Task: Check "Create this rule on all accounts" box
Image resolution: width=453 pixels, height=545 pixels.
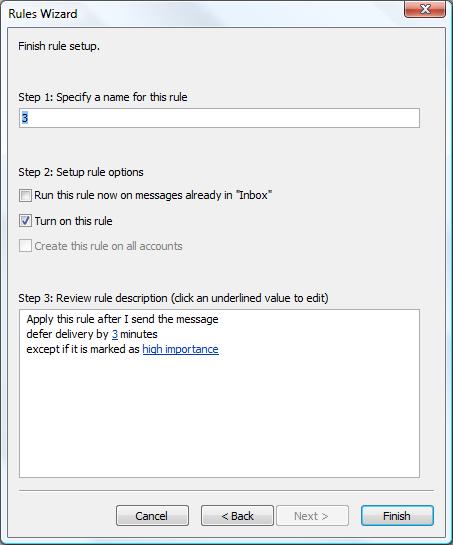Action: pos(25,246)
